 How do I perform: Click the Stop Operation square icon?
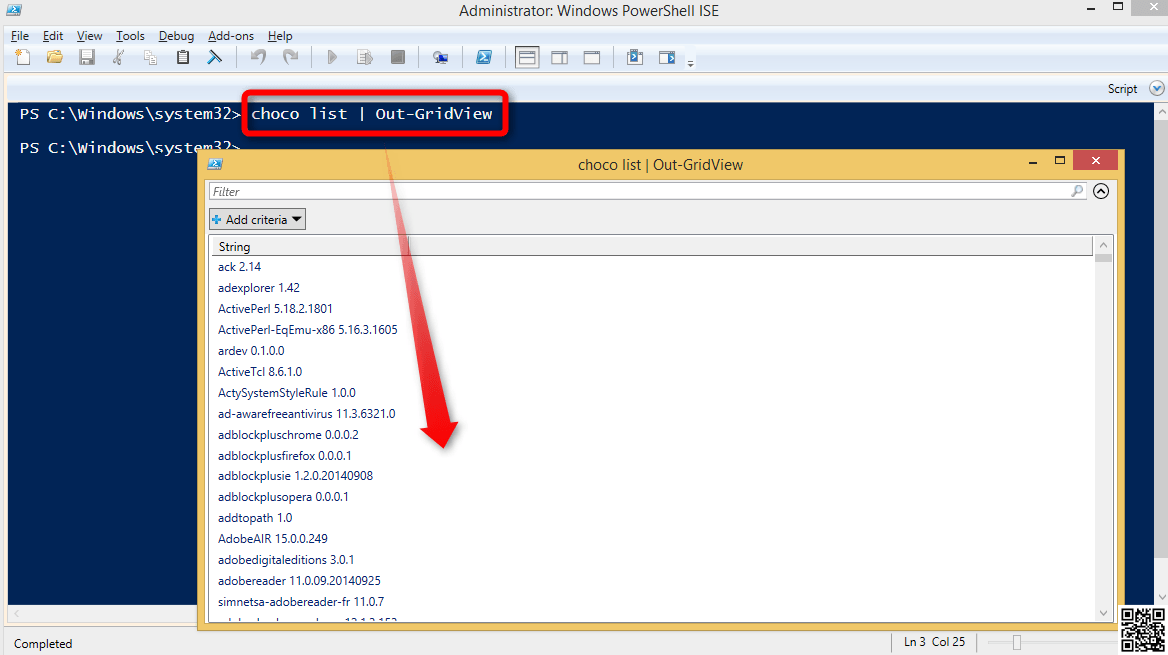398,57
